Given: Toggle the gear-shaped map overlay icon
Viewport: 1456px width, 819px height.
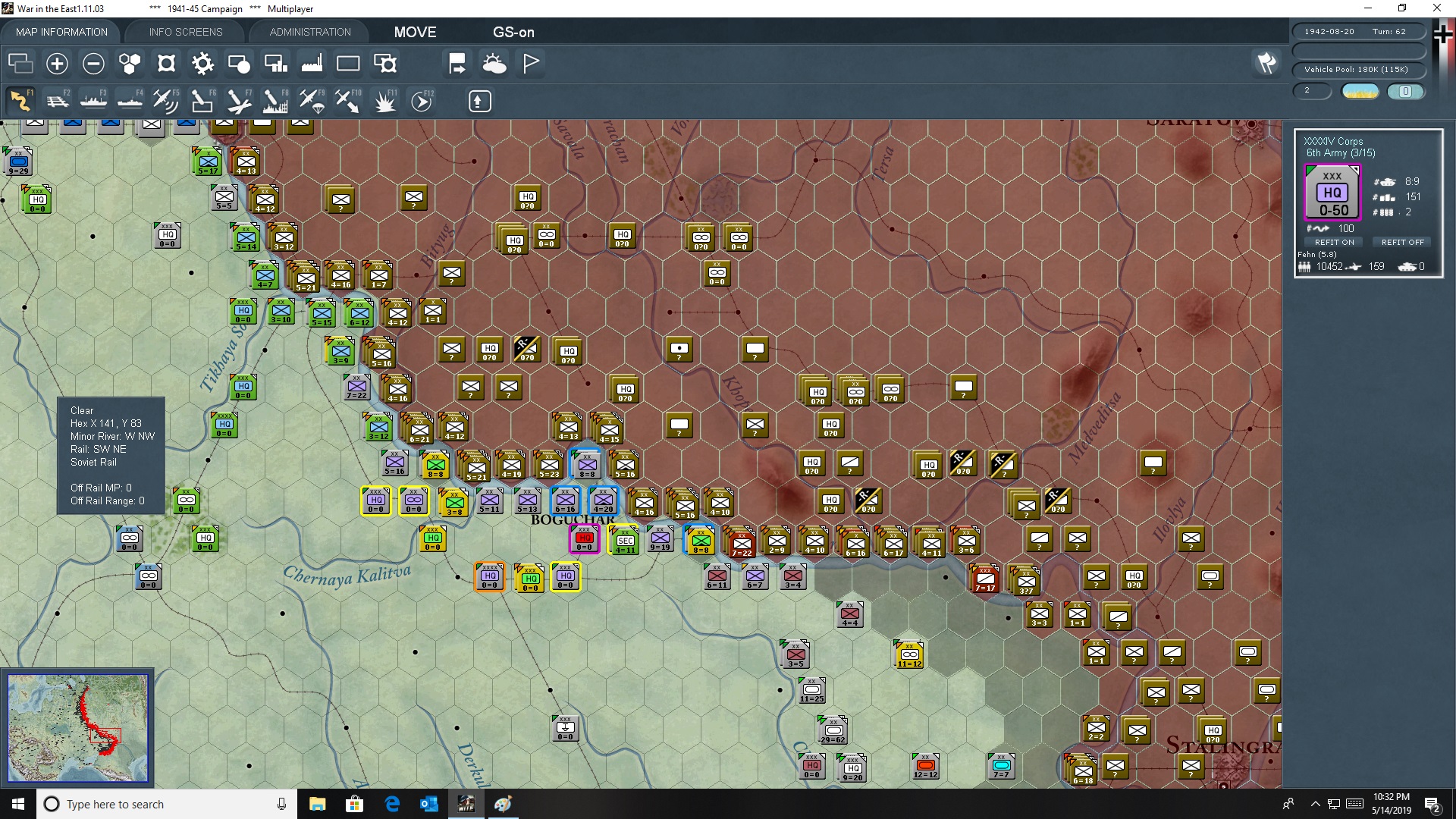Looking at the screenshot, I should pyautogui.click(x=202, y=64).
